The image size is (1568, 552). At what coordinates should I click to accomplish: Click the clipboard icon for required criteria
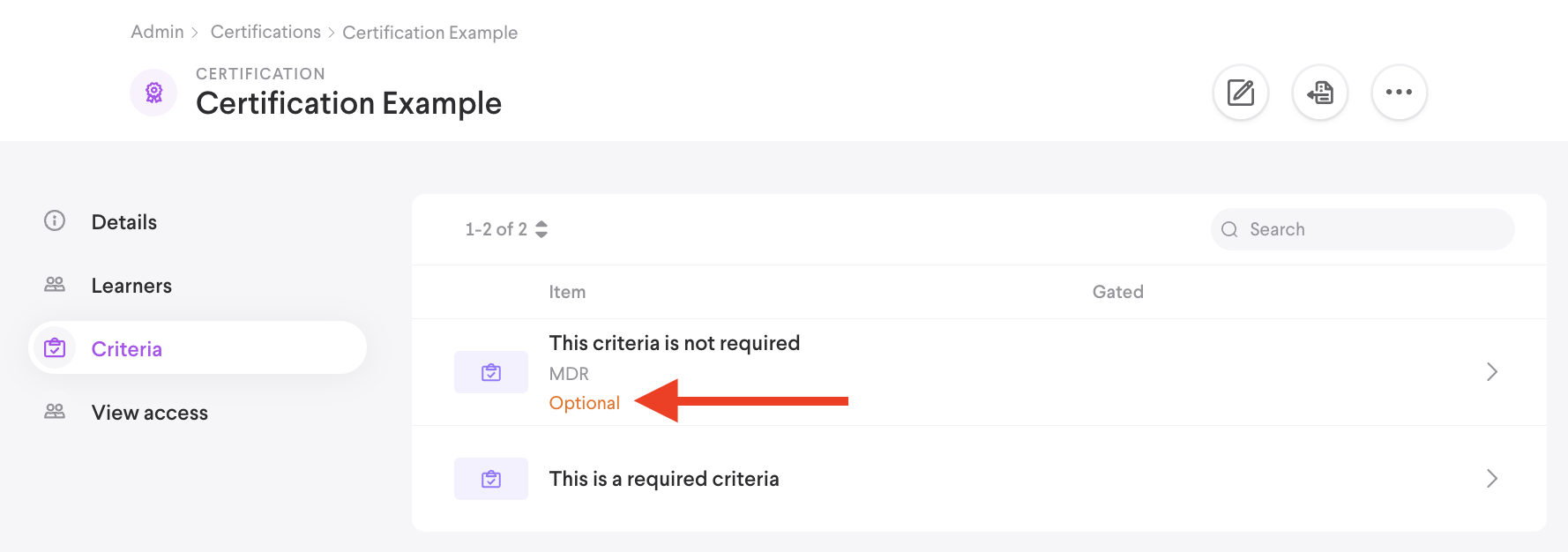tap(491, 479)
